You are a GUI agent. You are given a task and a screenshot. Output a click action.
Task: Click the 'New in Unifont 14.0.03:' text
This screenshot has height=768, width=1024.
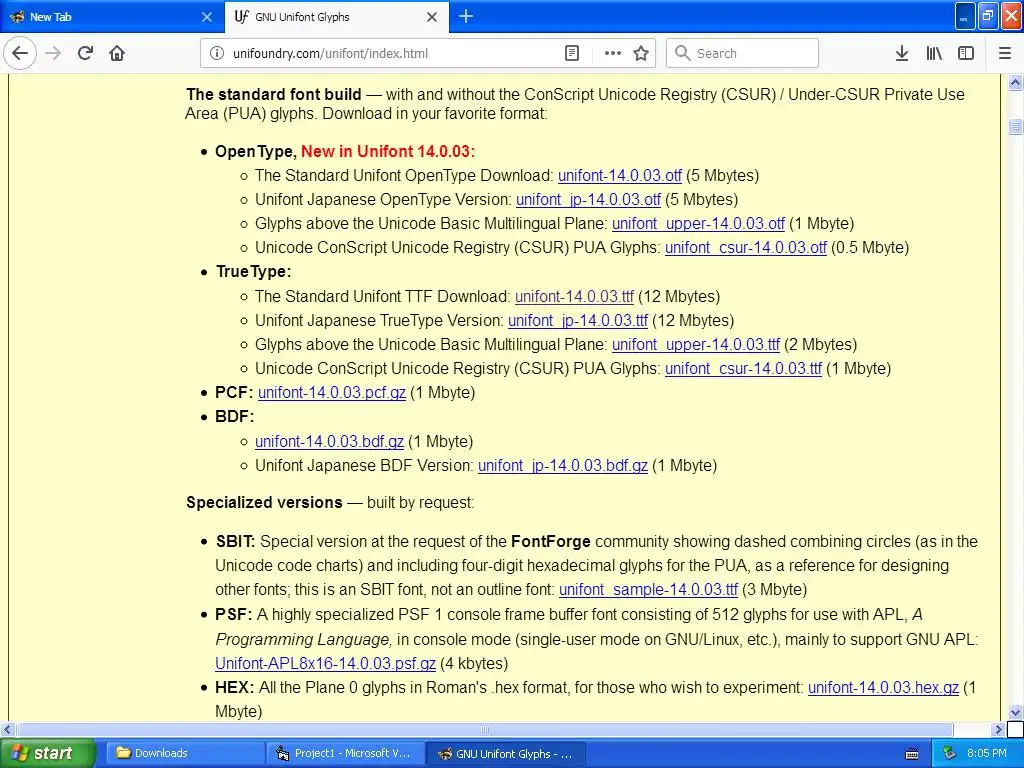(x=388, y=152)
